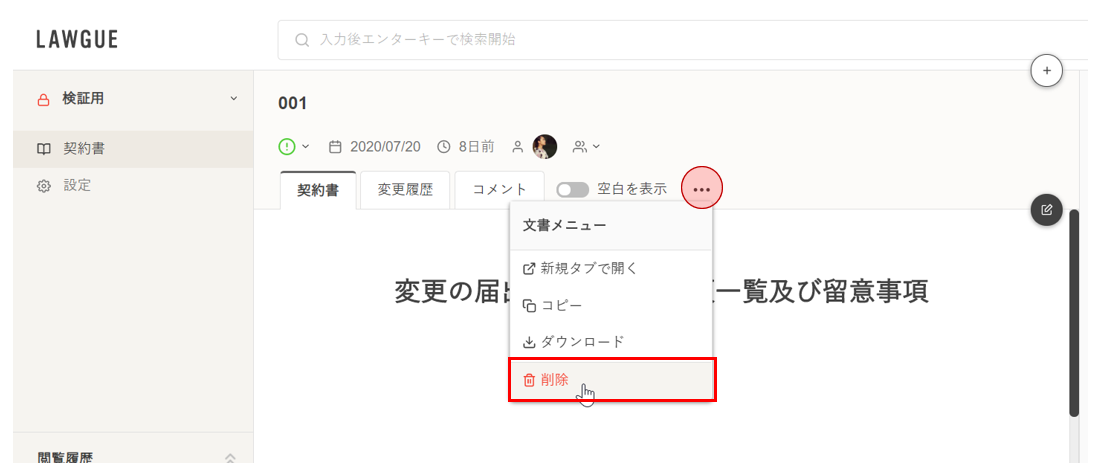Viewport: 1098px width, 475px height.
Task: Click the round plus button at top right
Action: (x=1046, y=71)
